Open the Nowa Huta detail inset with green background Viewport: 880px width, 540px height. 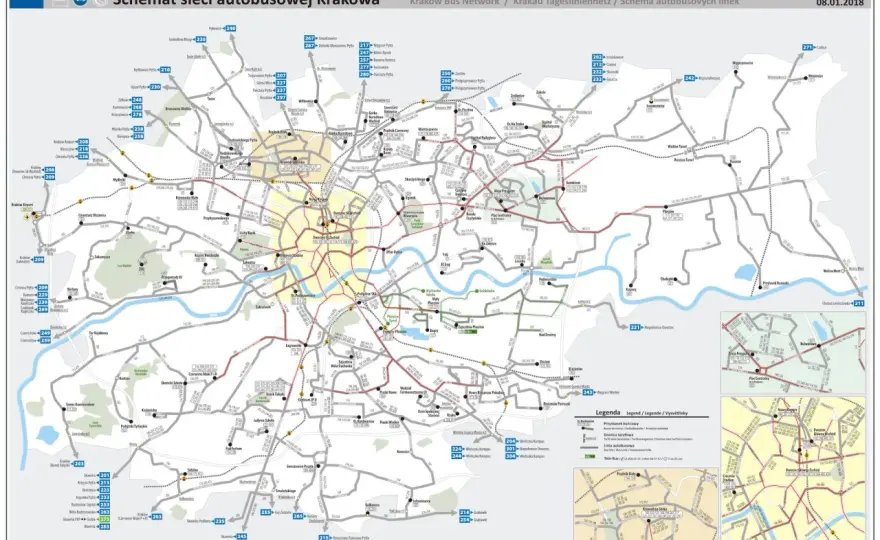coord(793,353)
